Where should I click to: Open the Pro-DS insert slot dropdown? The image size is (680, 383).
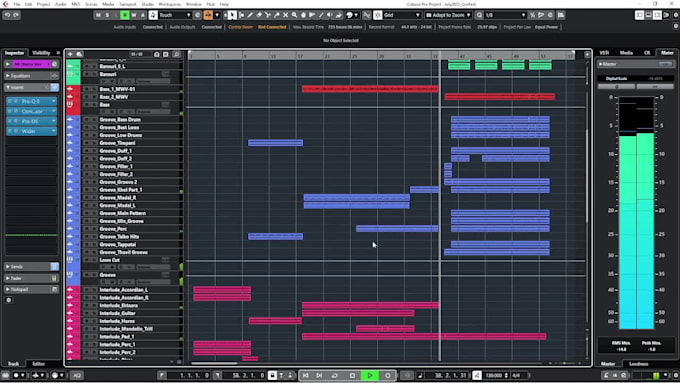click(53, 121)
